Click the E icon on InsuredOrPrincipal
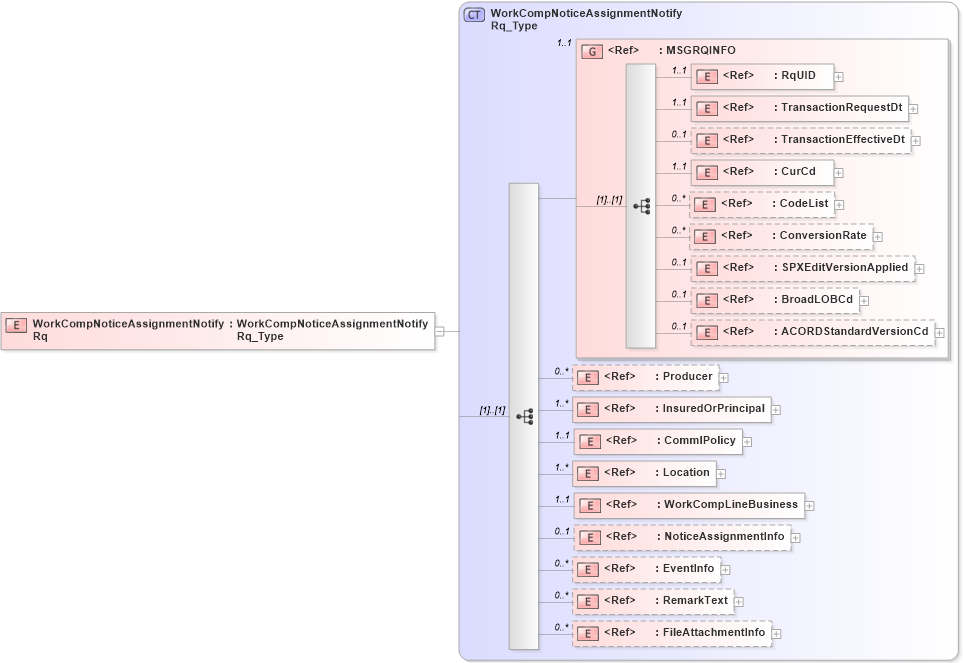 (x=586, y=409)
